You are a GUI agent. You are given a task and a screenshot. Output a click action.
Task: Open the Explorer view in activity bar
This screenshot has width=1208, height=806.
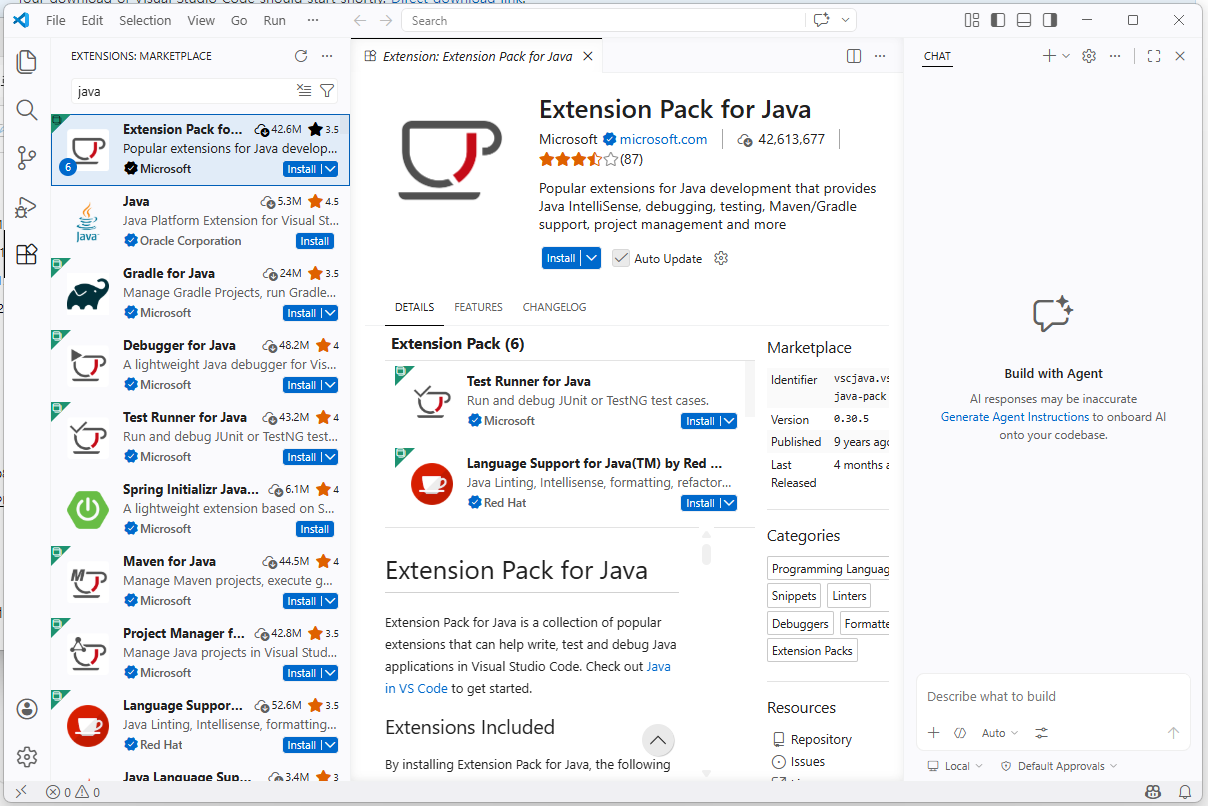click(27, 62)
